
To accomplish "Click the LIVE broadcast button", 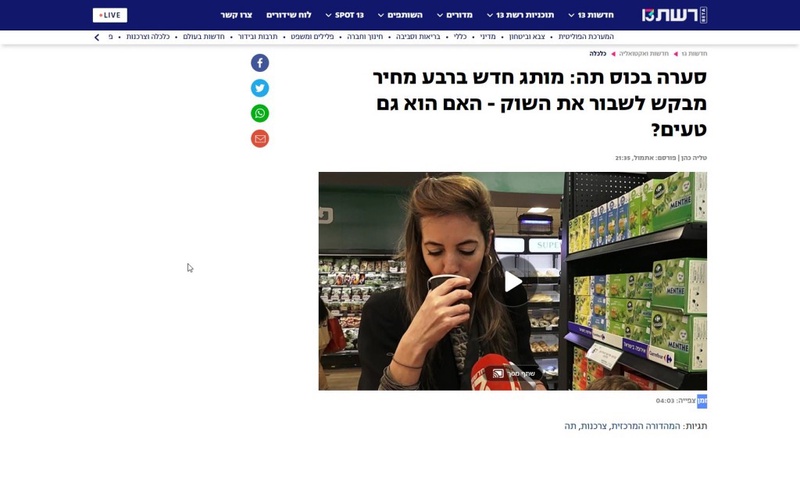I will point(110,15).
